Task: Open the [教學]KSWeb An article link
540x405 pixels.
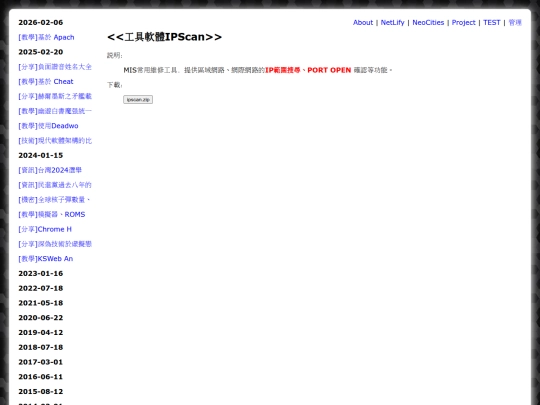Action: pos(46,259)
